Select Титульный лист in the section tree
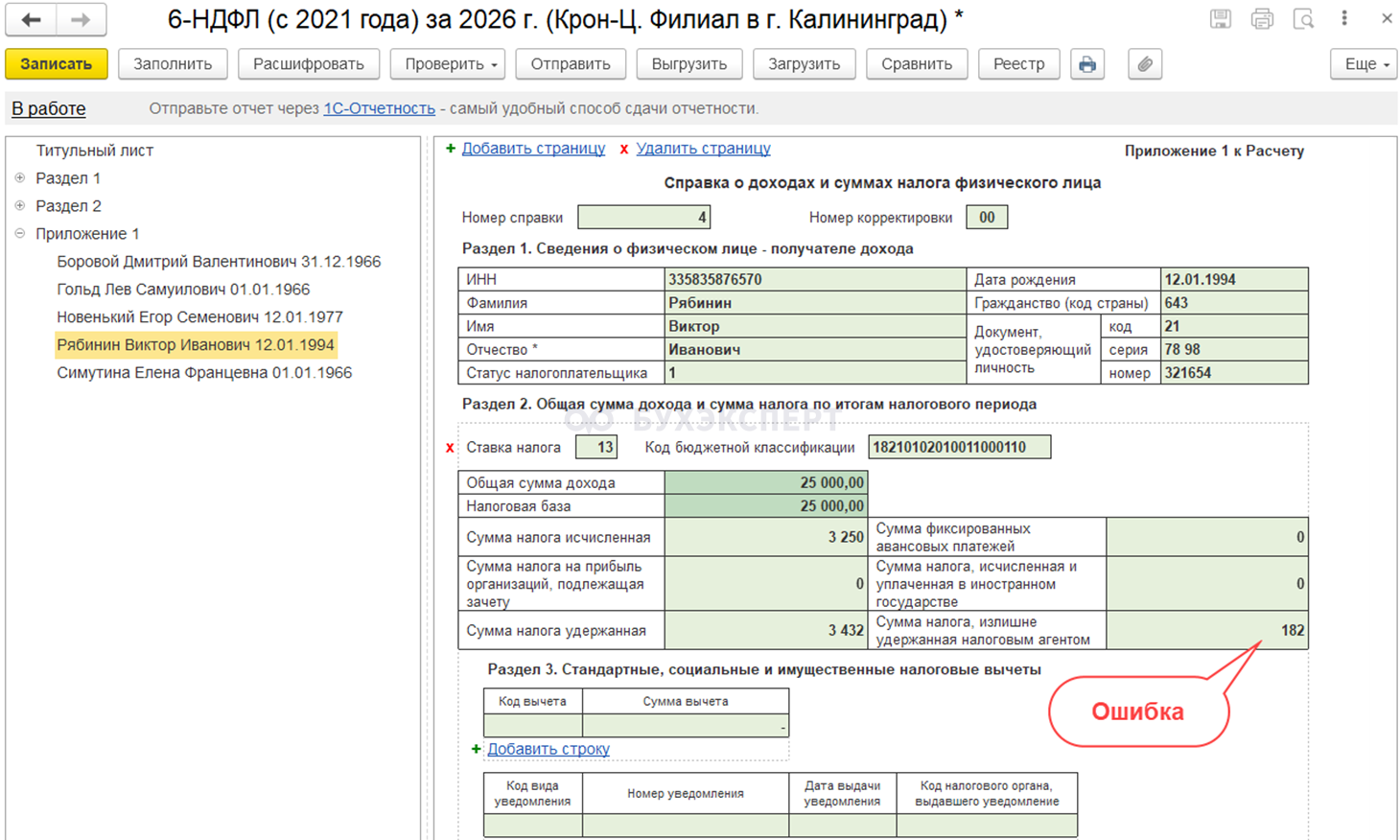 pyautogui.click(x=94, y=151)
